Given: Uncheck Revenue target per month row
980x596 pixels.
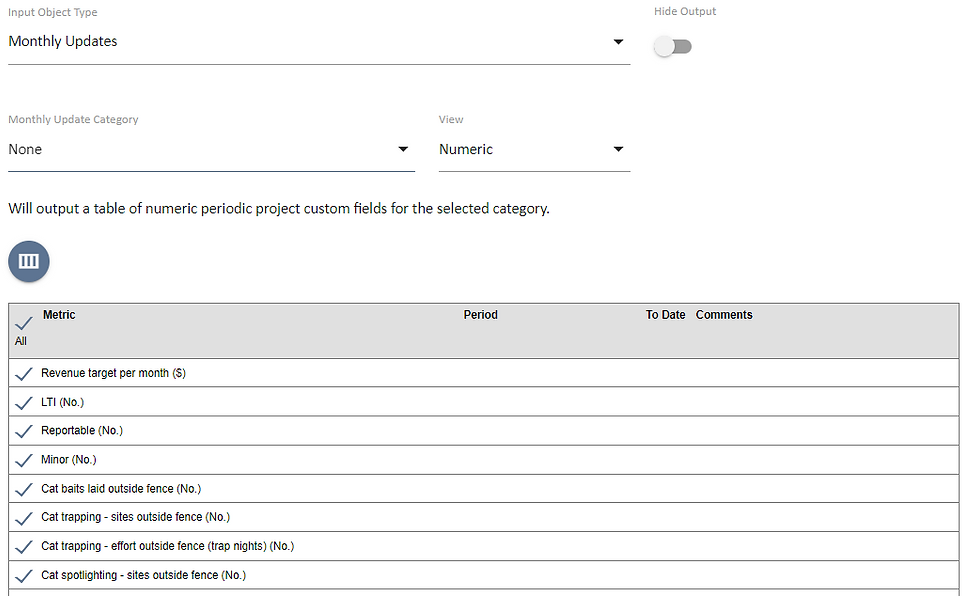Looking at the screenshot, I should coord(24,374).
